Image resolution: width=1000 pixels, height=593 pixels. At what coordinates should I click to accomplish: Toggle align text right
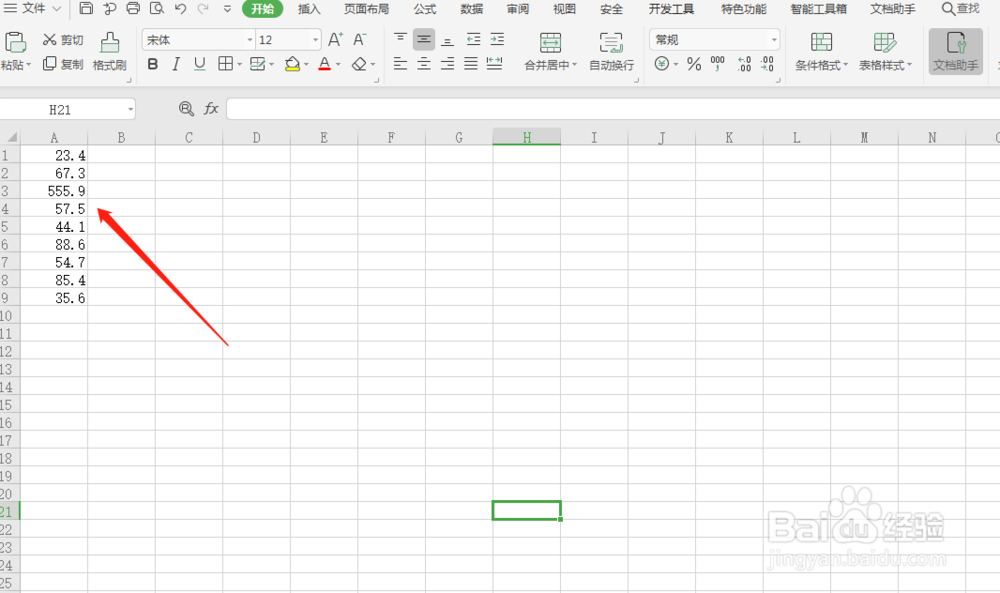[448, 63]
